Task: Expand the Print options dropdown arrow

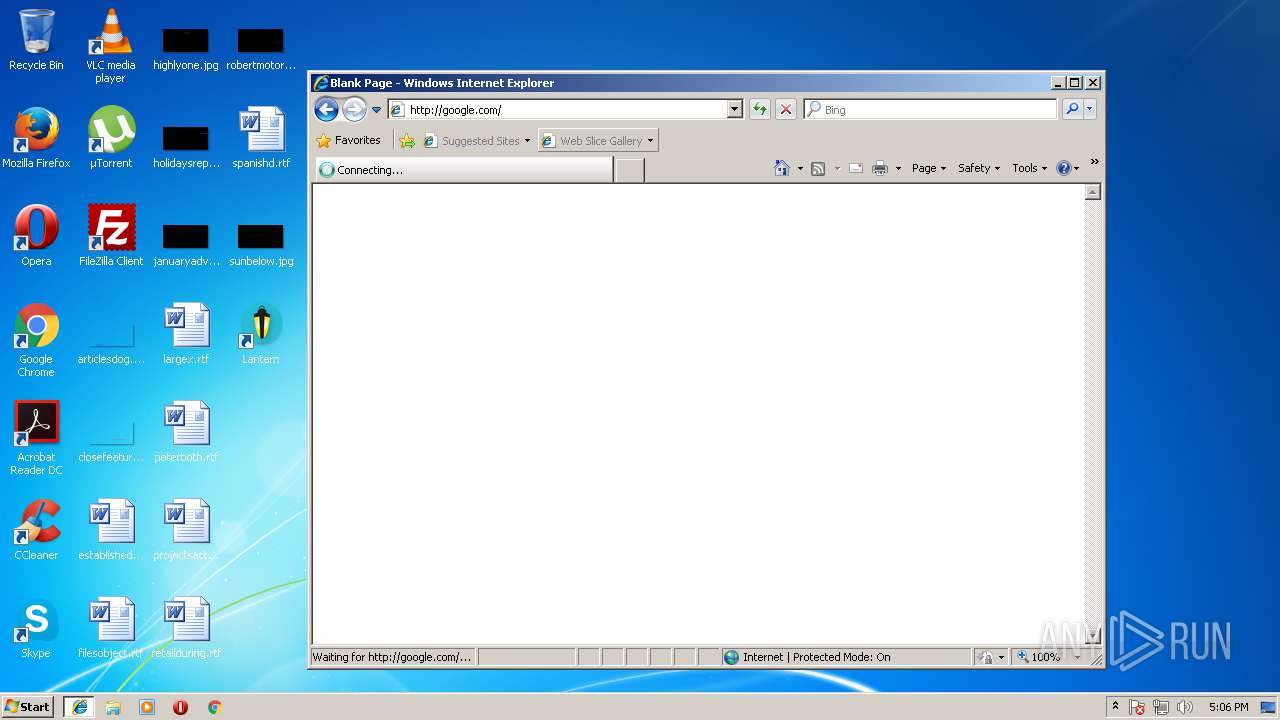Action: click(x=898, y=168)
